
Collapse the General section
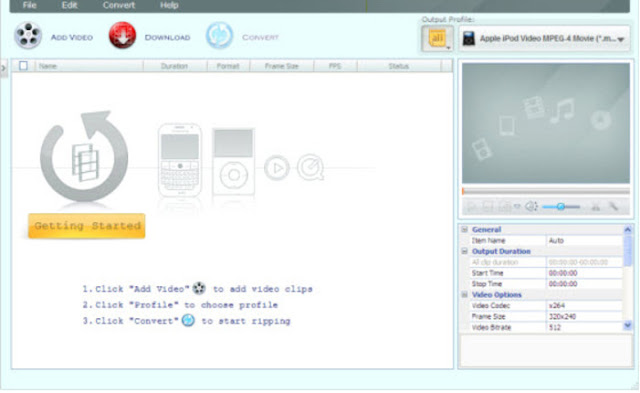(464, 230)
